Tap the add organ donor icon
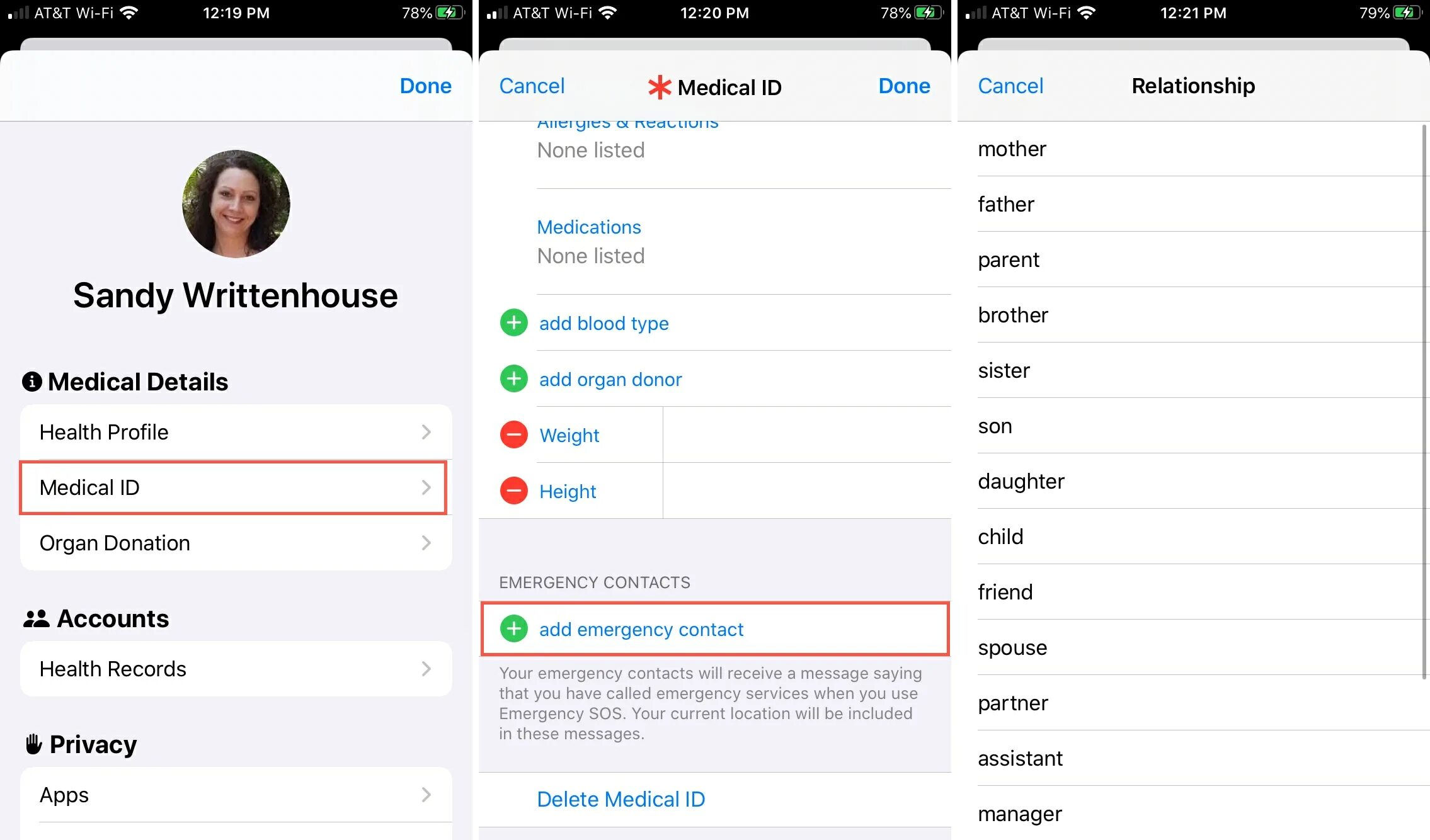This screenshot has width=1430, height=840. coord(513,379)
